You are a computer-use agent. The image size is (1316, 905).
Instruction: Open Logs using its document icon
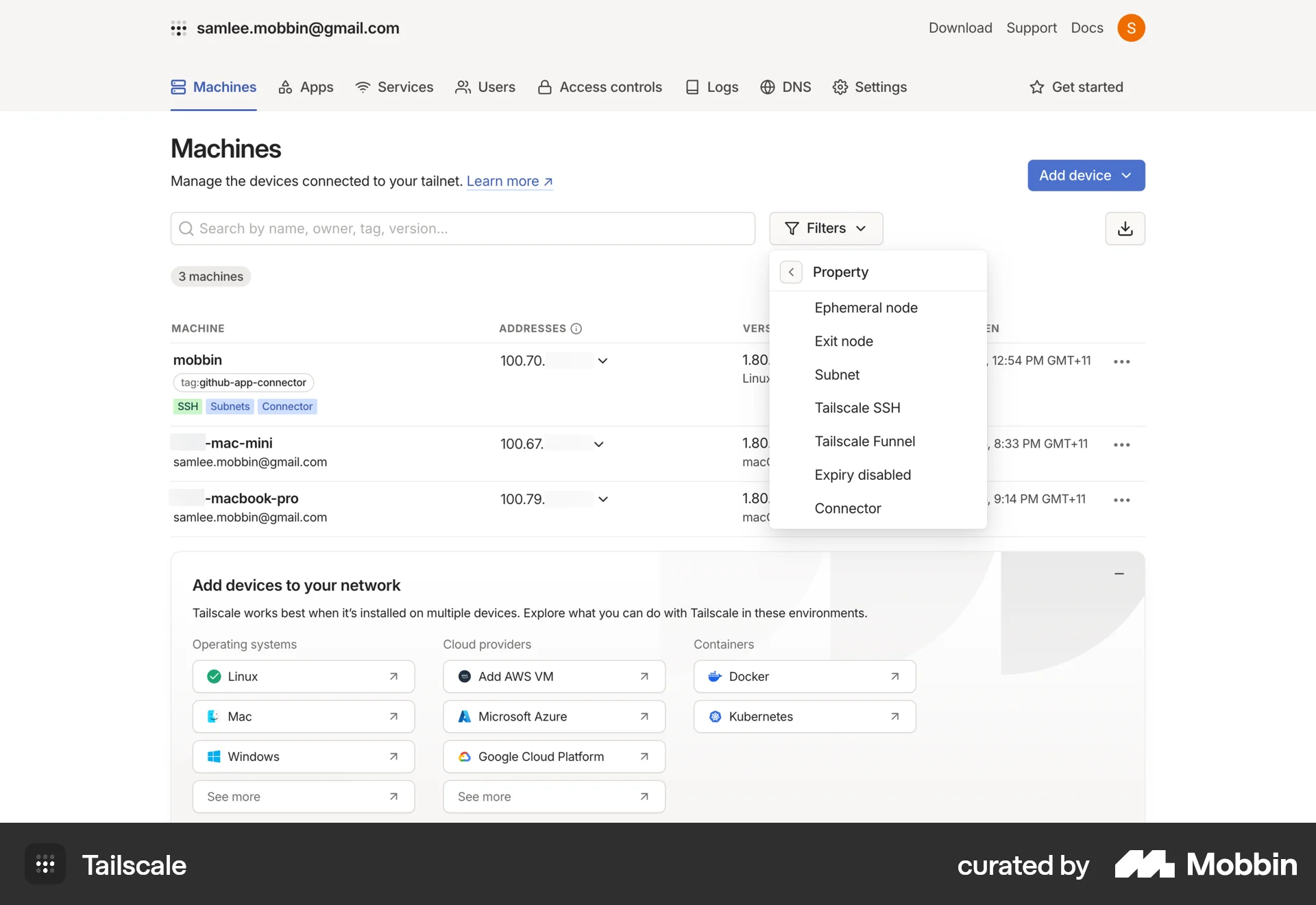693,87
